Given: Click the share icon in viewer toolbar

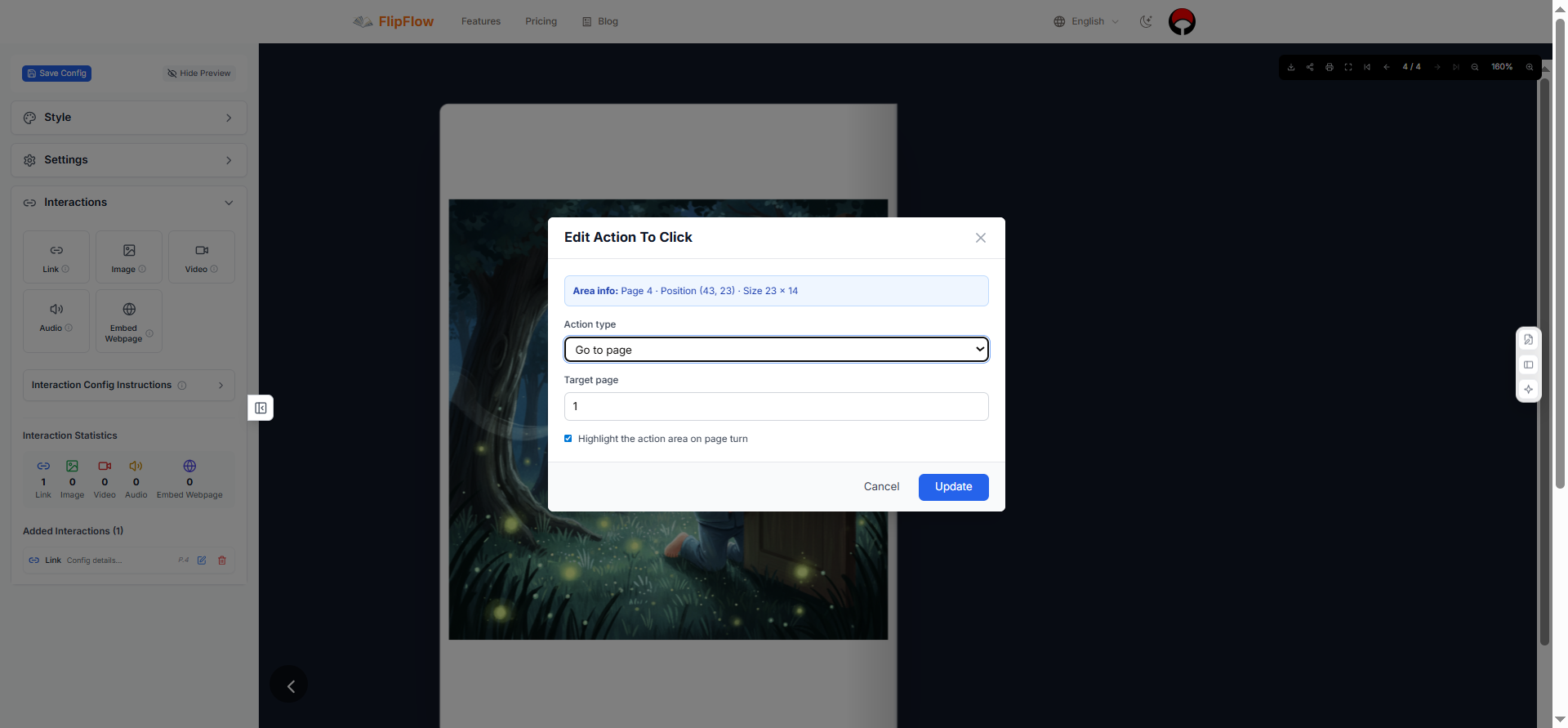Looking at the screenshot, I should 1310,67.
